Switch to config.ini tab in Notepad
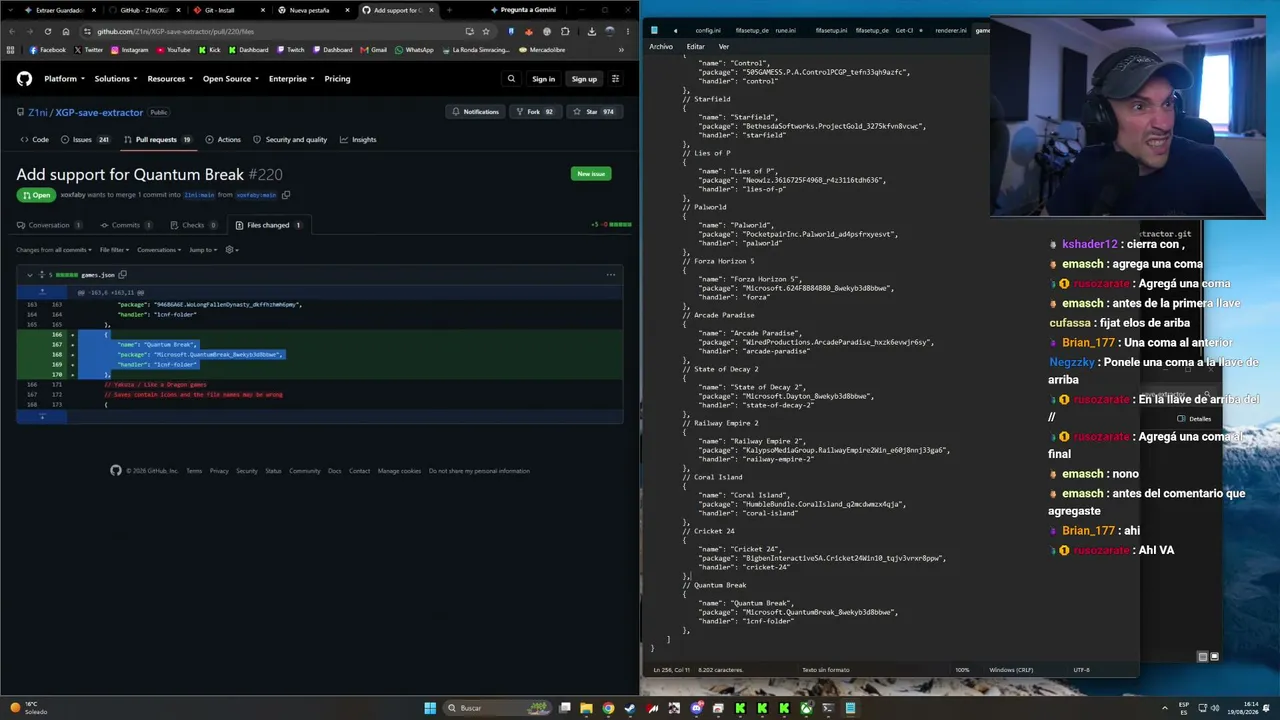The width and height of the screenshot is (1280, 720). 708,31
